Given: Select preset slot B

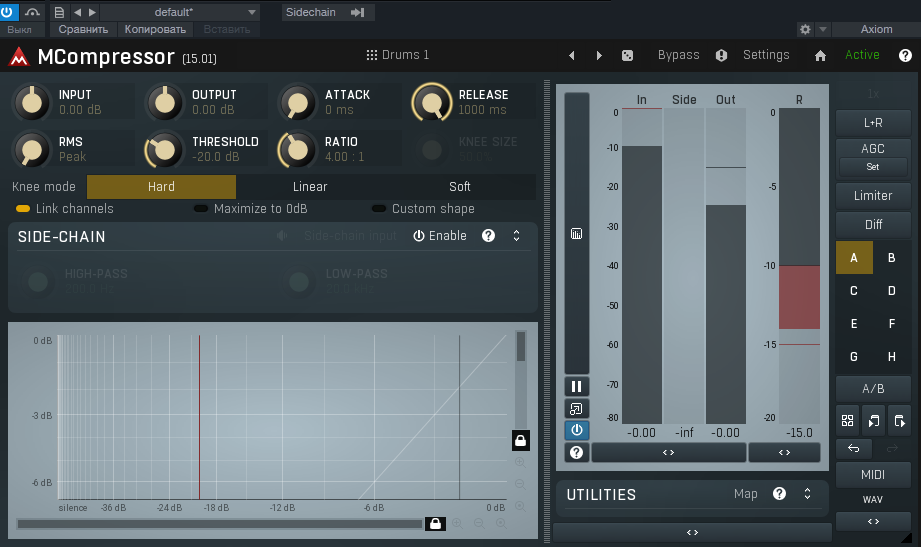Looking at the screenshot, I should tap(892, 257).
